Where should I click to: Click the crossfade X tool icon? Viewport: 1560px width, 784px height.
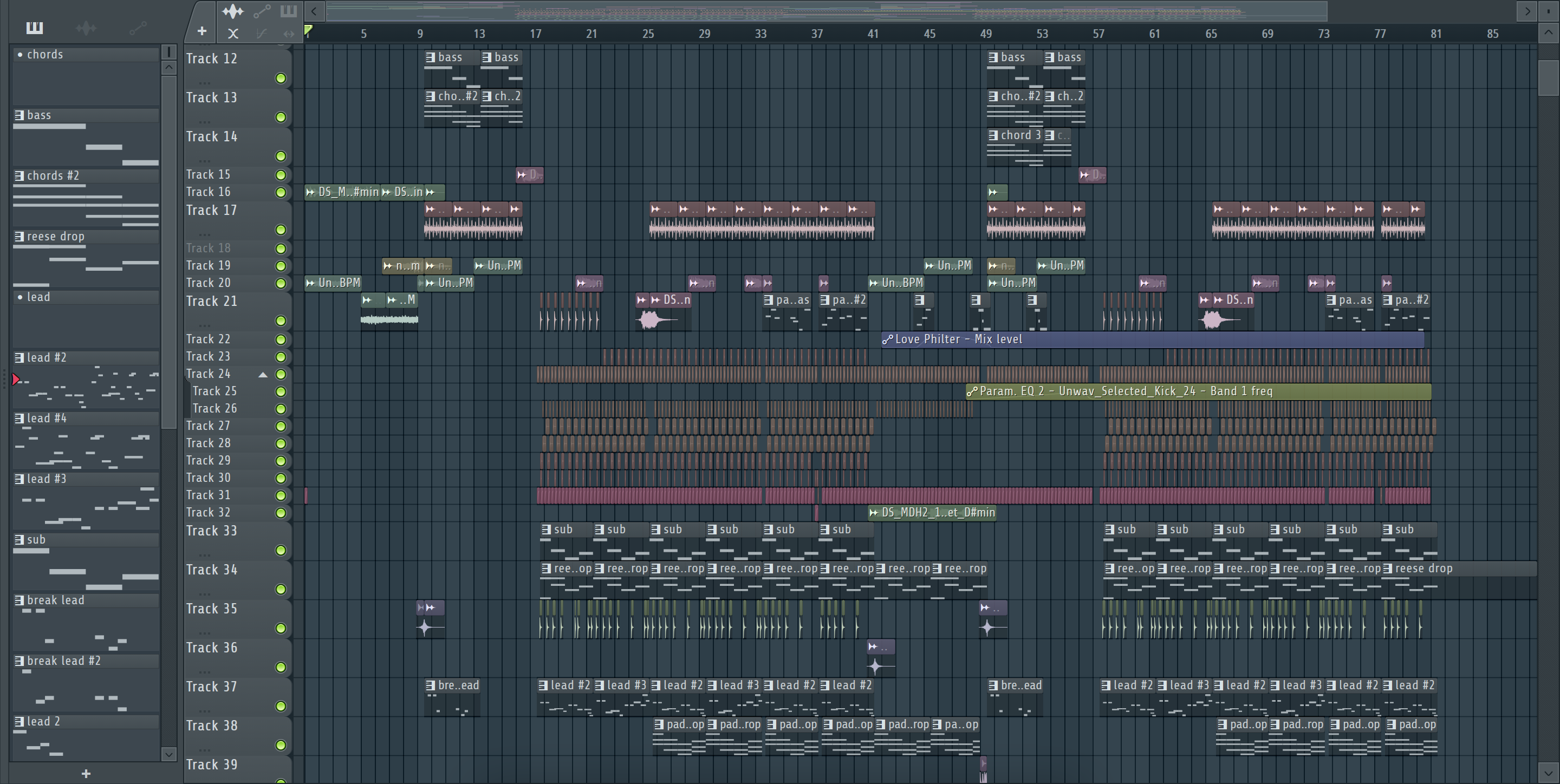pos(232,34)
